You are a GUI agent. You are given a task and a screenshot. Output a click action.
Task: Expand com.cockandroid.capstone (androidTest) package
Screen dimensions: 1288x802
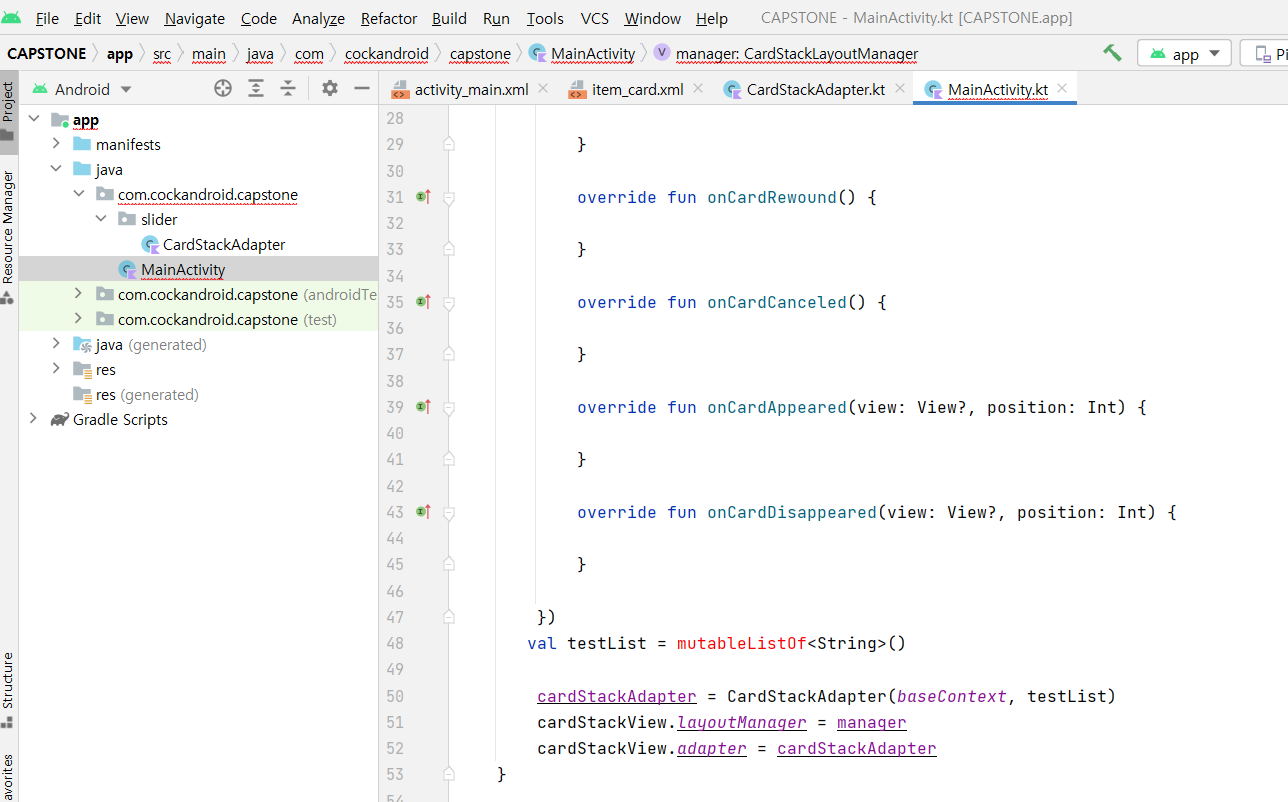(79, 294)
